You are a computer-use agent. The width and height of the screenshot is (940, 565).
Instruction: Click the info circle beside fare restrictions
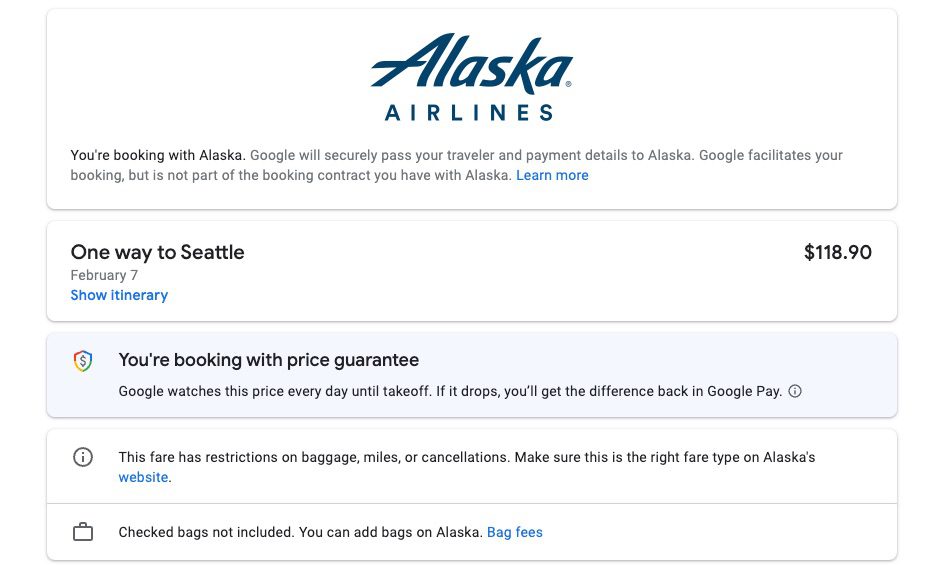click(83, 457)
